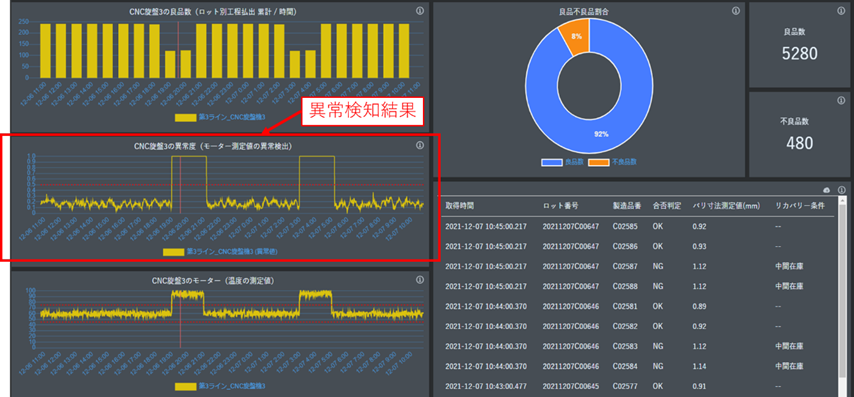Select product number C02587 cell
The width and height of the screenshot is (854, 397).
pos(624,266)
